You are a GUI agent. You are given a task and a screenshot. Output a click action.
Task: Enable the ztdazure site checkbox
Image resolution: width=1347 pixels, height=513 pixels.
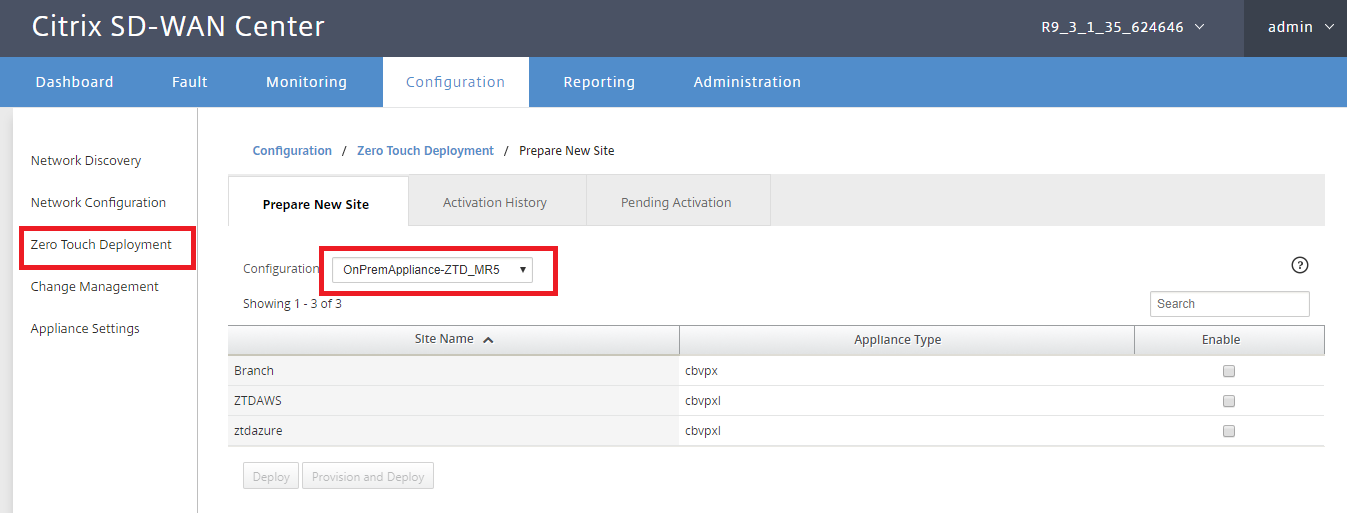(1229, 431)
